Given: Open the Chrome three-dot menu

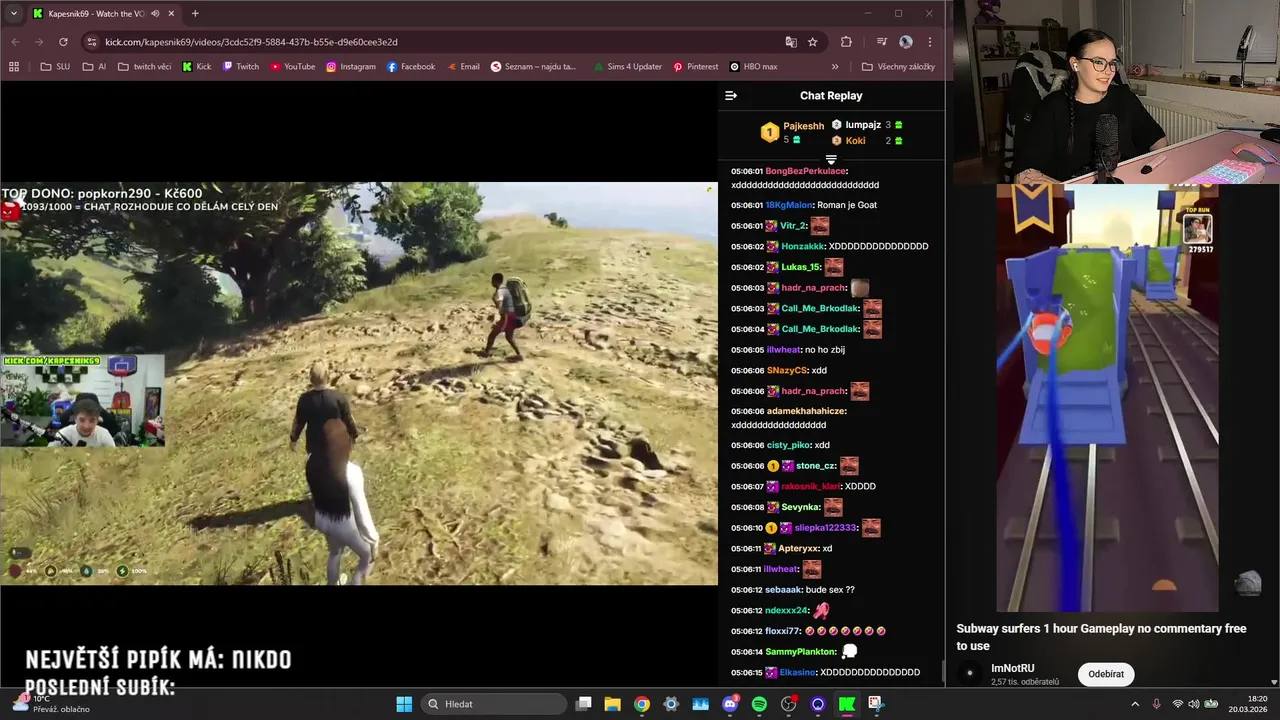Looking at the screenshot, I should click(x=930, y=42).
